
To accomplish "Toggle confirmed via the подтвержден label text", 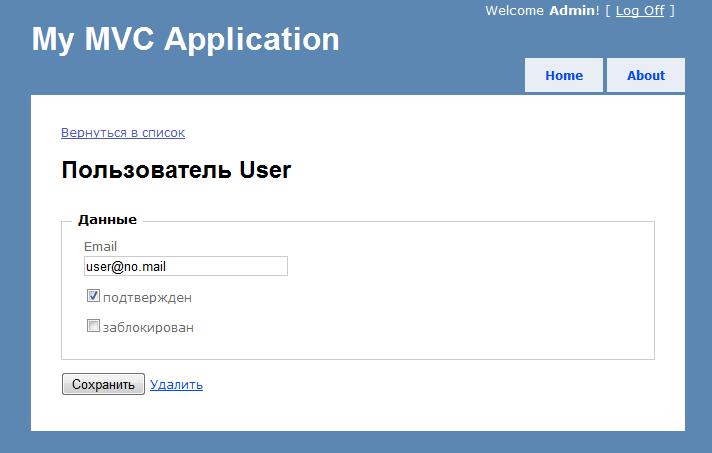I will [x=147, y=298].
